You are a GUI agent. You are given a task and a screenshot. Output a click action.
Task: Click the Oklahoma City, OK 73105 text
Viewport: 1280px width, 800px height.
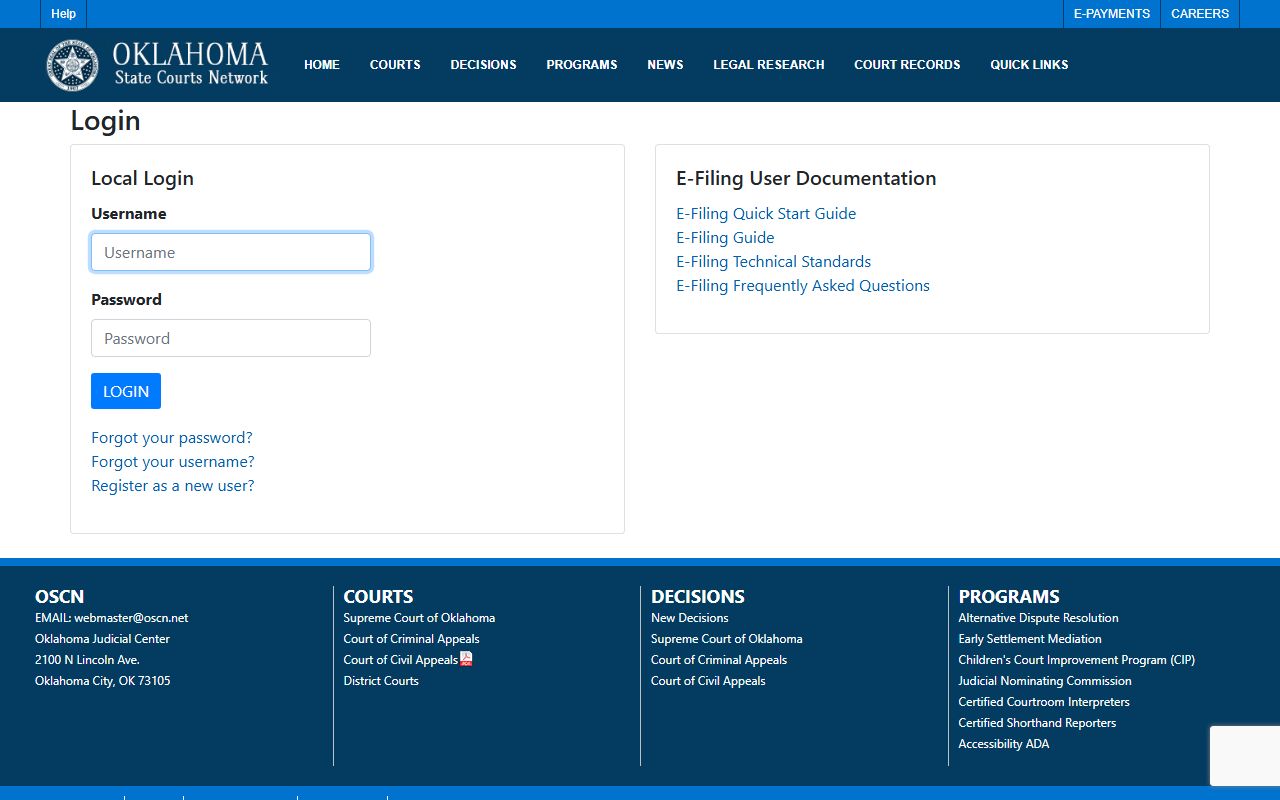tap(103, 681)
